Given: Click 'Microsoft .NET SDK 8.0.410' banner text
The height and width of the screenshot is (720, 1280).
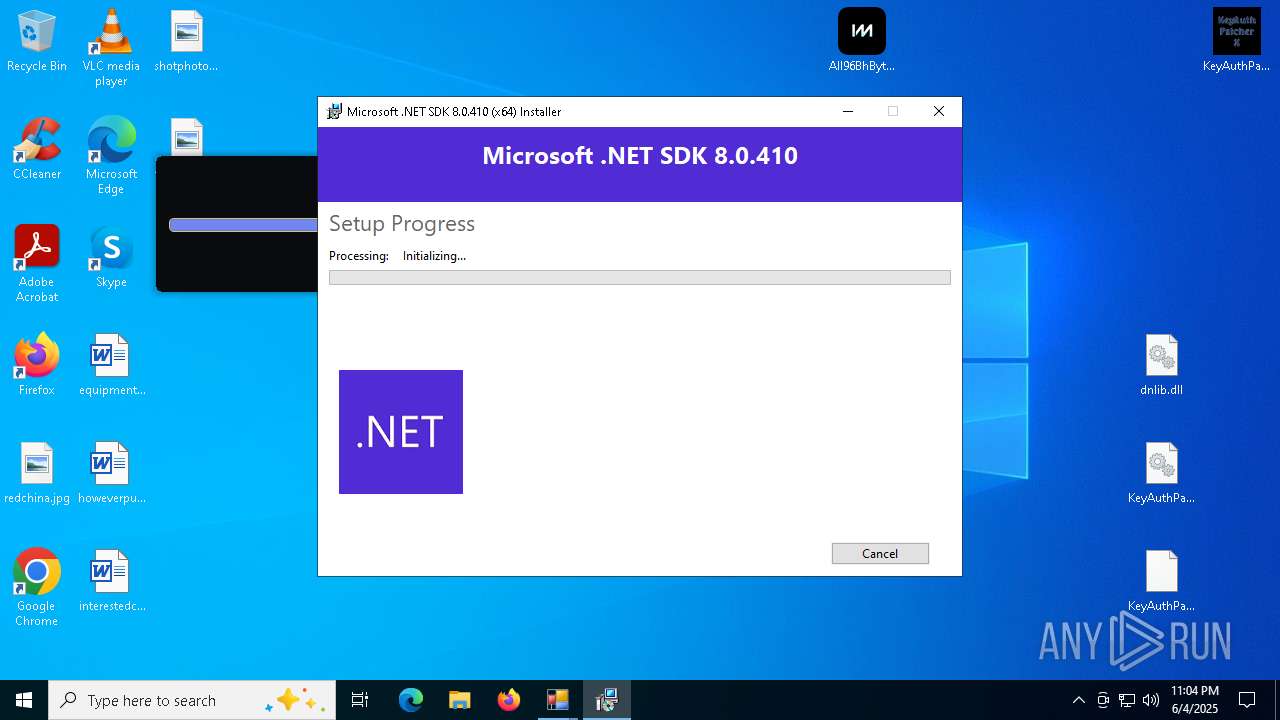Looking at the screenshot, I should (640, 156).
